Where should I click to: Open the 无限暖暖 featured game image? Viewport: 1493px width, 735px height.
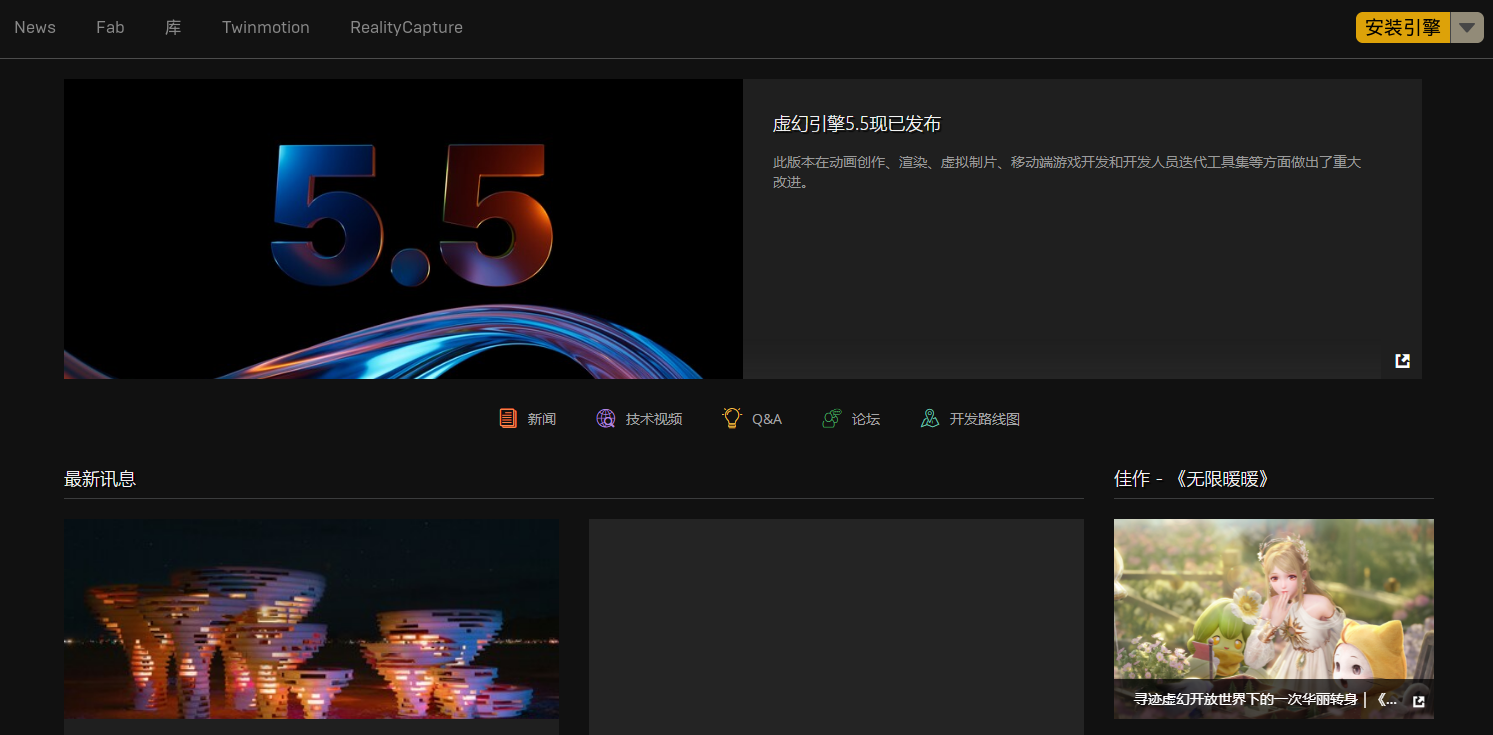click(x=1273, y=598)
